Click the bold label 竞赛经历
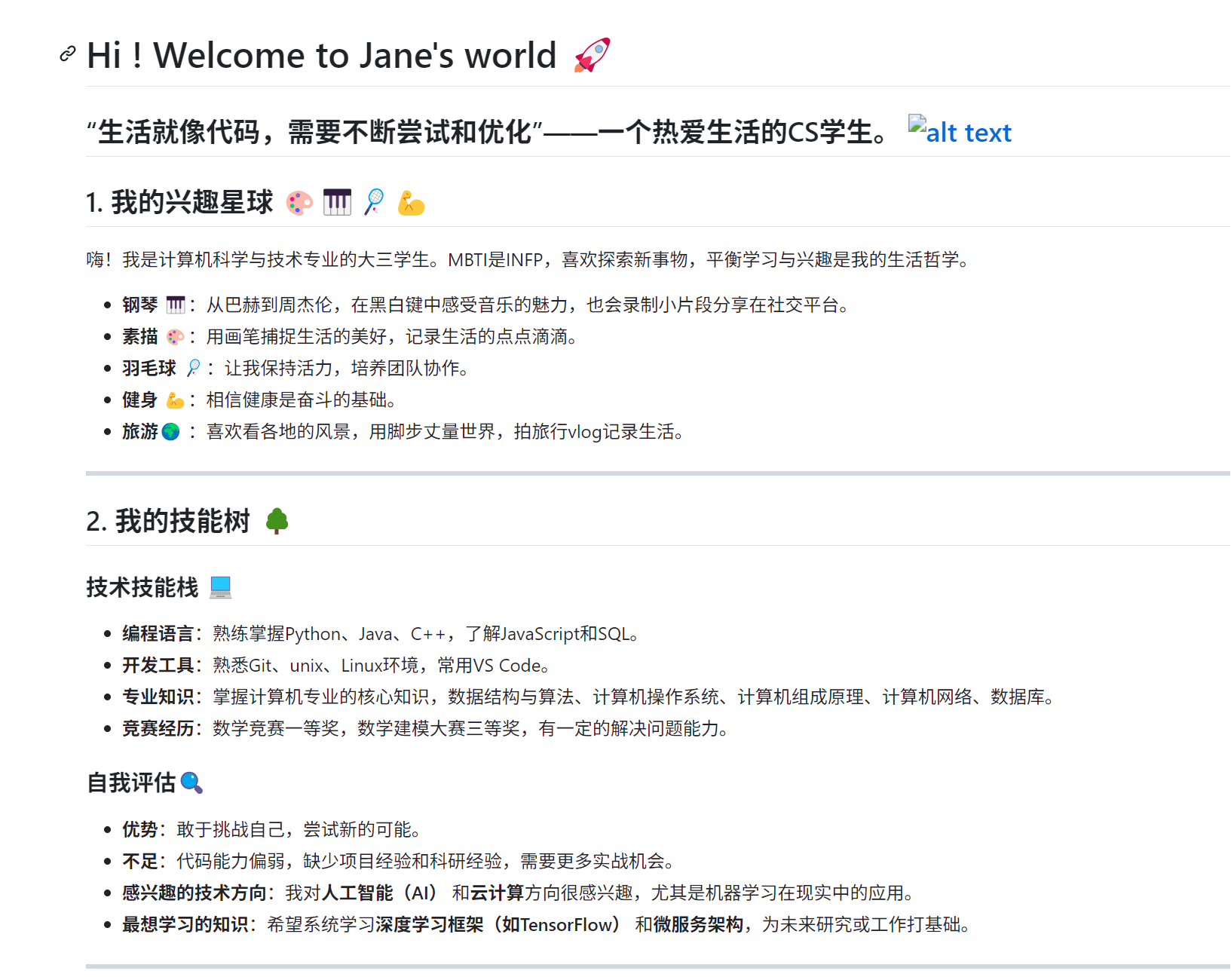Screen dimensions: 1231x980 158,728
